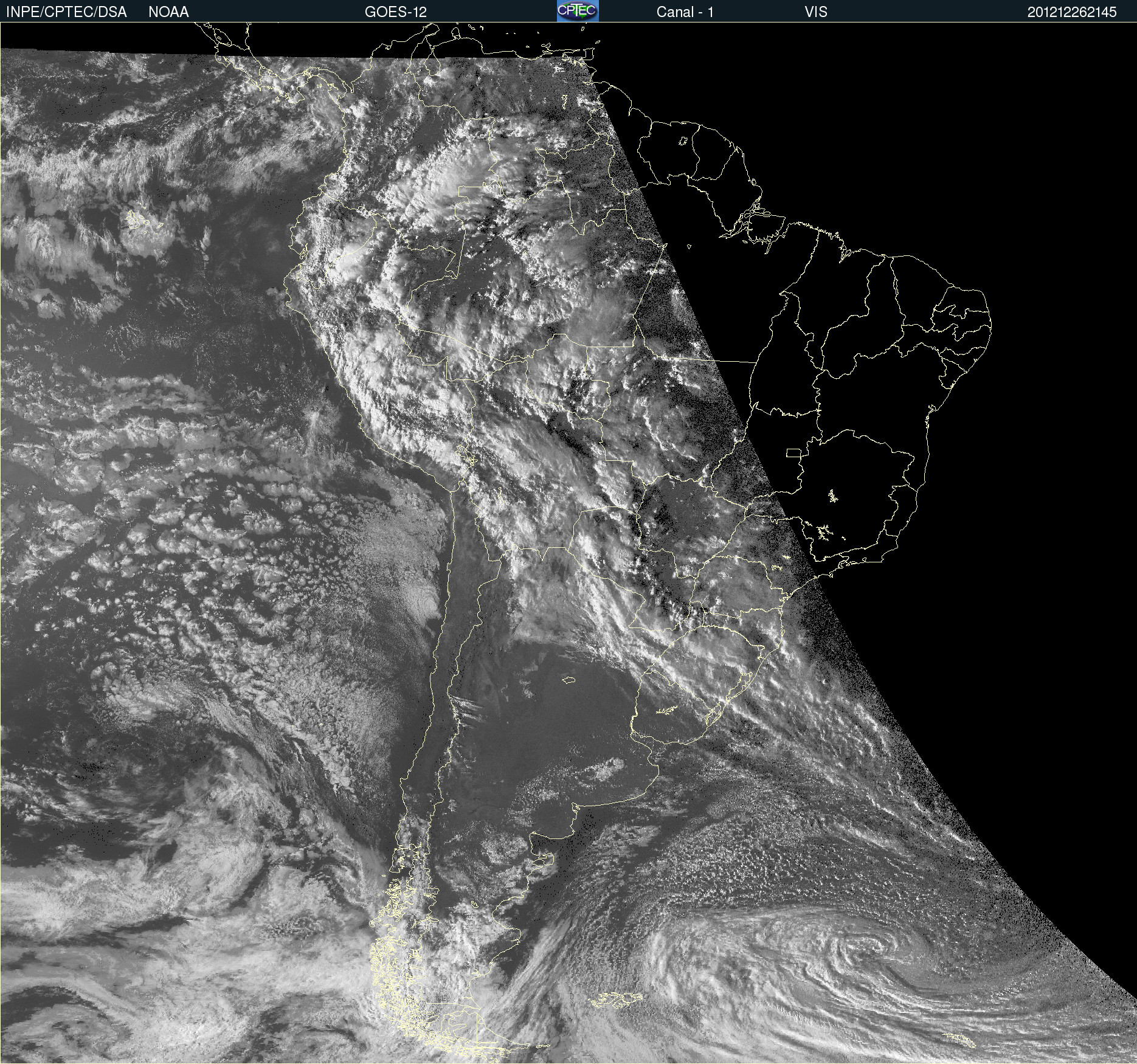Click the VIS channel label
The height and width of the screenshot is (1064, 1137).
point(816,12)
